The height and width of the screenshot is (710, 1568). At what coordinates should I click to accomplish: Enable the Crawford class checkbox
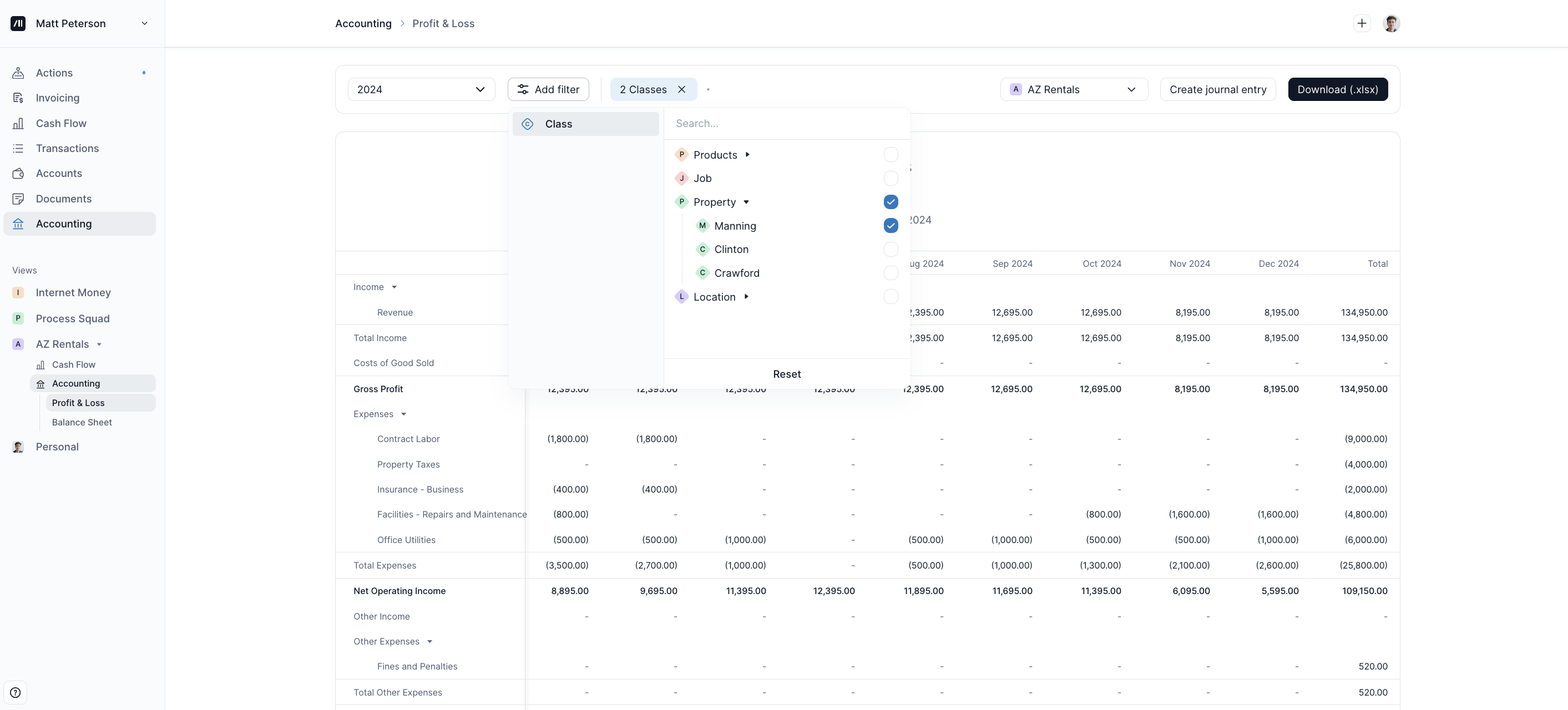click(x=891, y=273)
